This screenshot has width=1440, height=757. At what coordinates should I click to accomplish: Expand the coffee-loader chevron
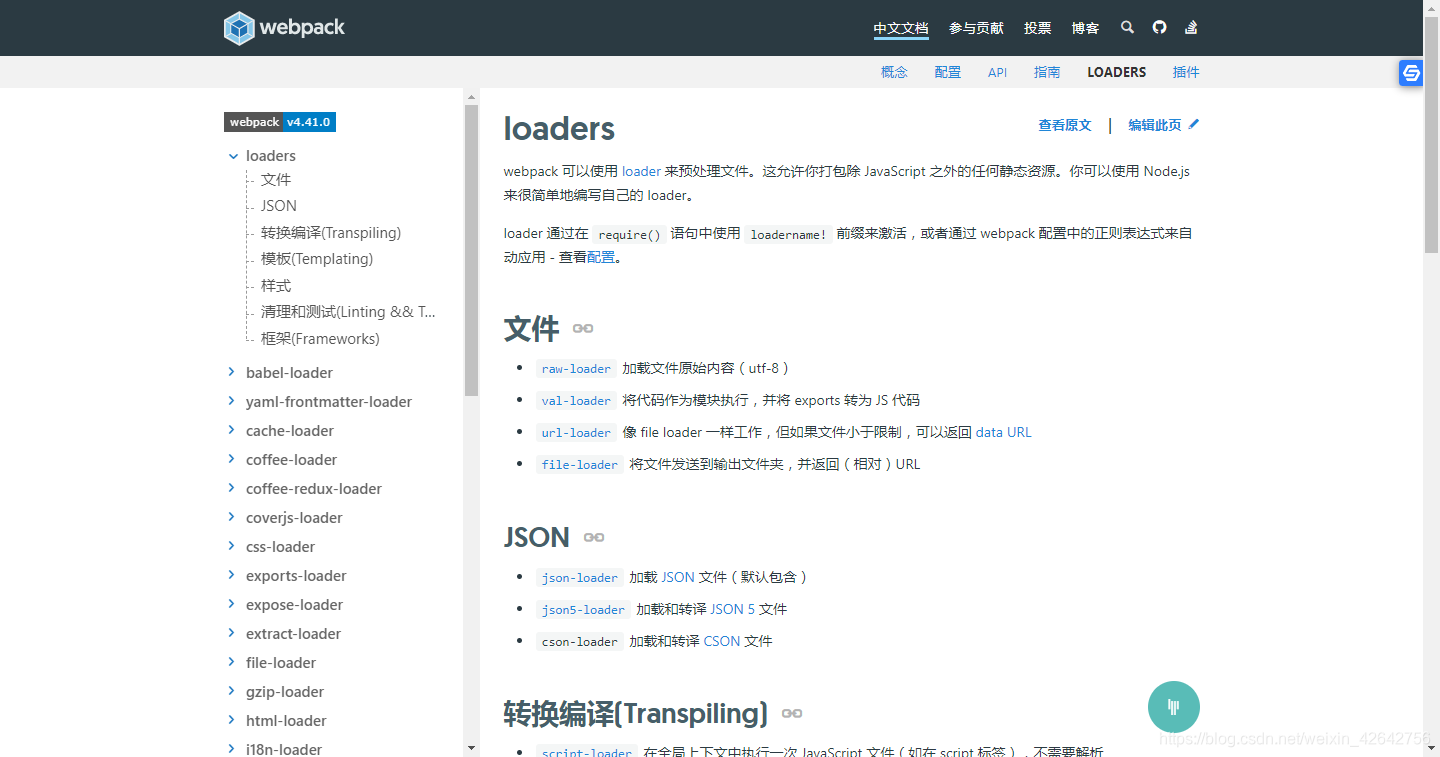[x=233, y=459]
